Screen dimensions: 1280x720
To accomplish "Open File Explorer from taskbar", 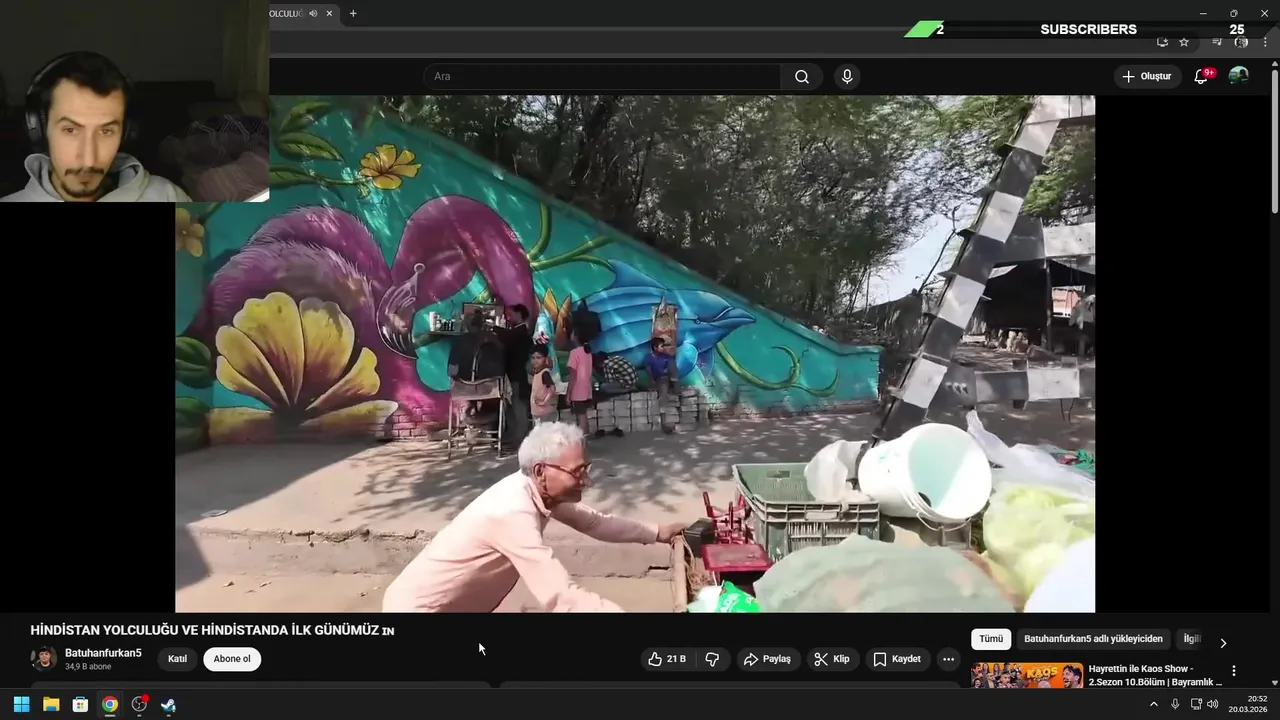I will pos(50,704).
